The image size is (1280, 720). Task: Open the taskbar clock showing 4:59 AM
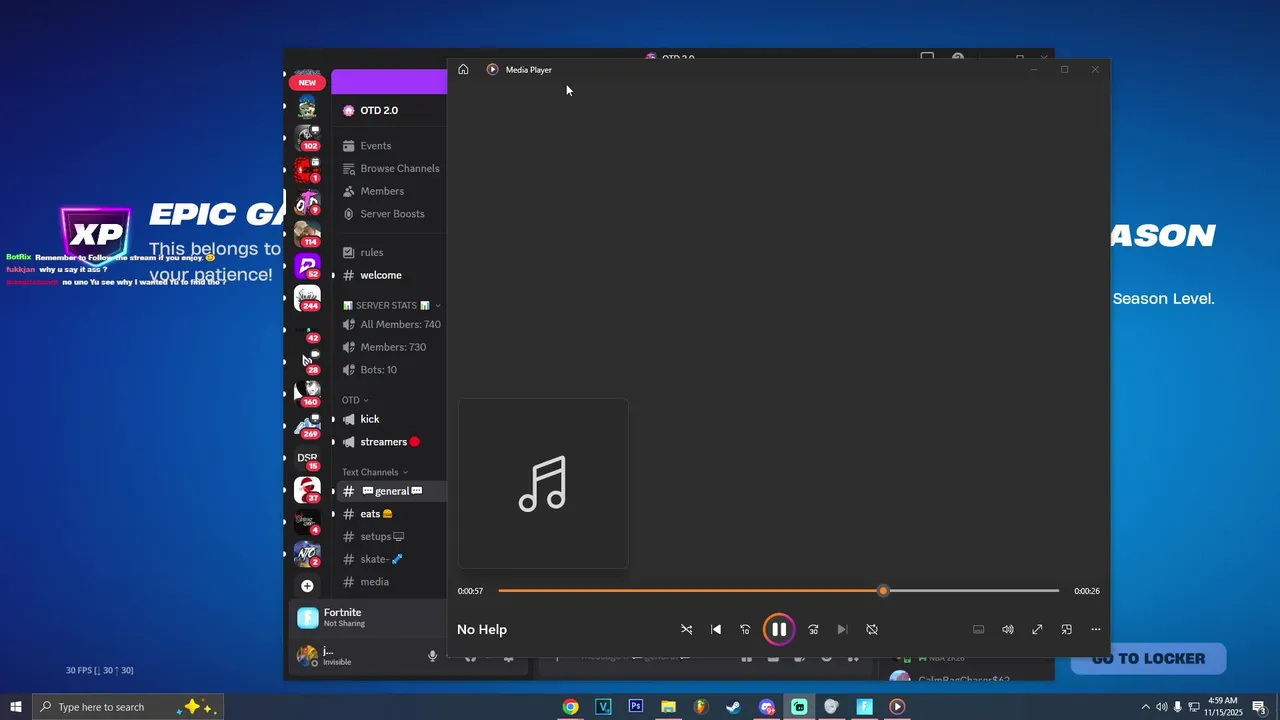click(x=1223, y=707)
